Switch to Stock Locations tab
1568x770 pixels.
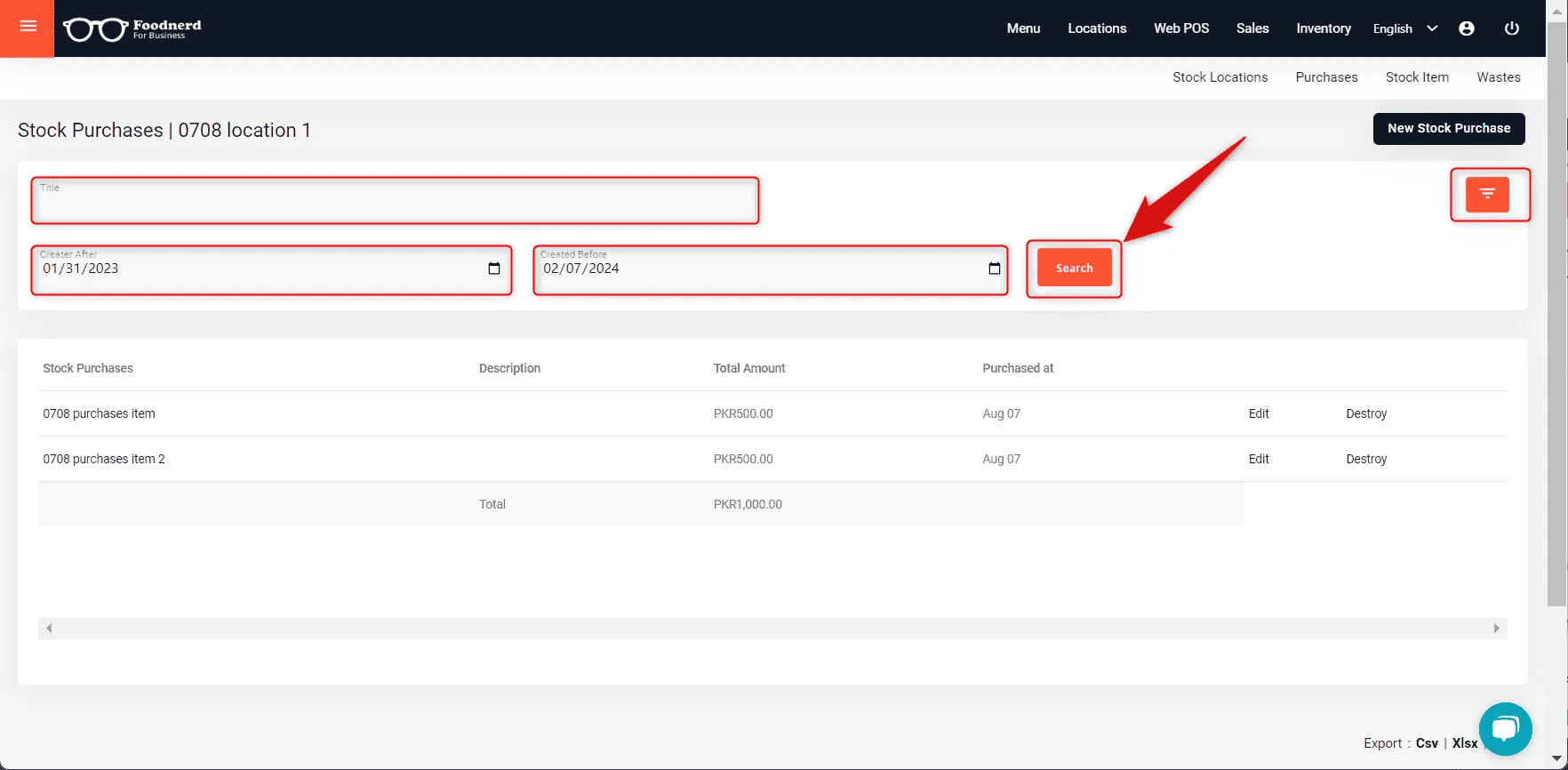[x=1220, y=77]
